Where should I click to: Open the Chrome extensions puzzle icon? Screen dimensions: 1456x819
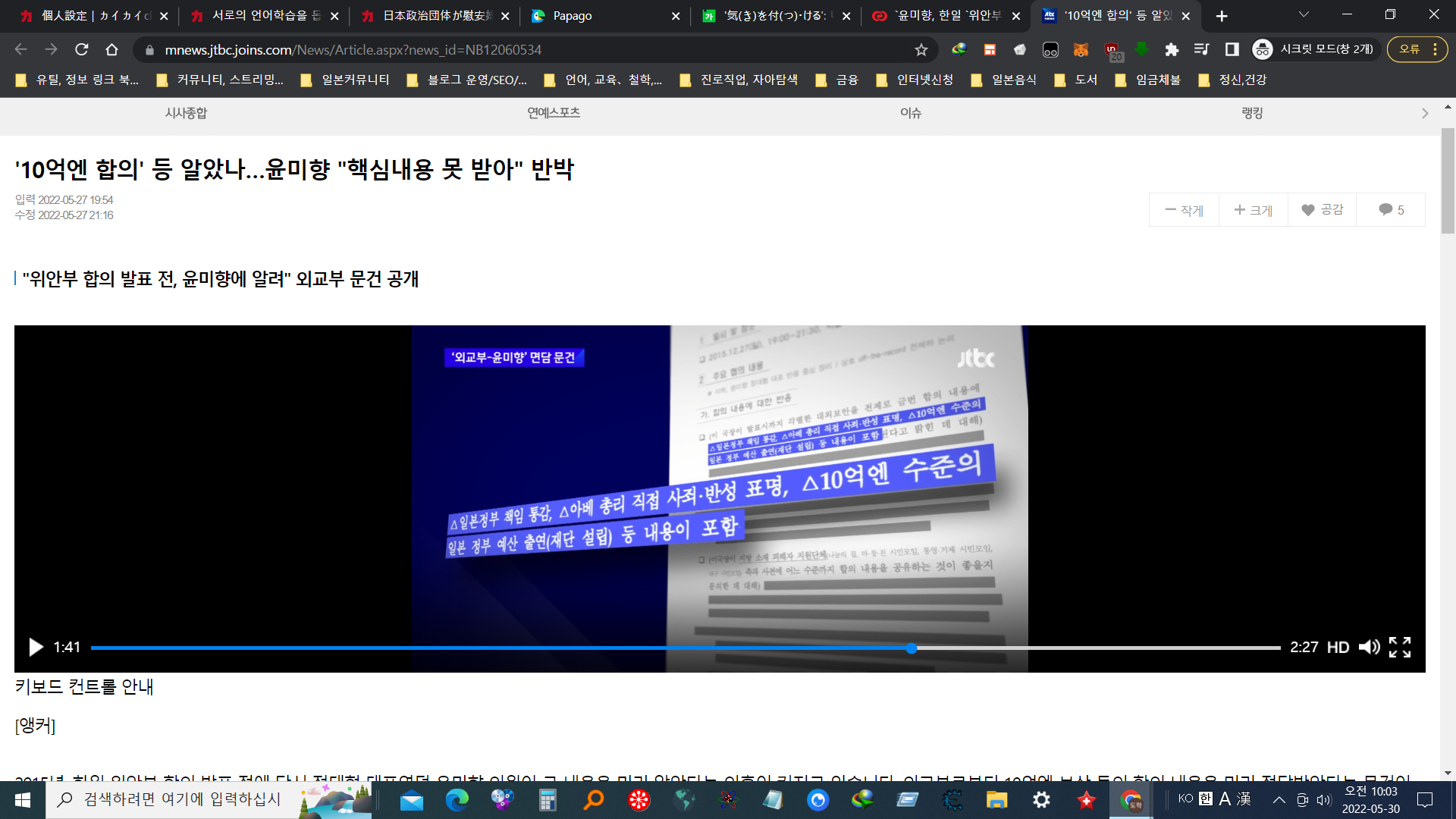1172,50
